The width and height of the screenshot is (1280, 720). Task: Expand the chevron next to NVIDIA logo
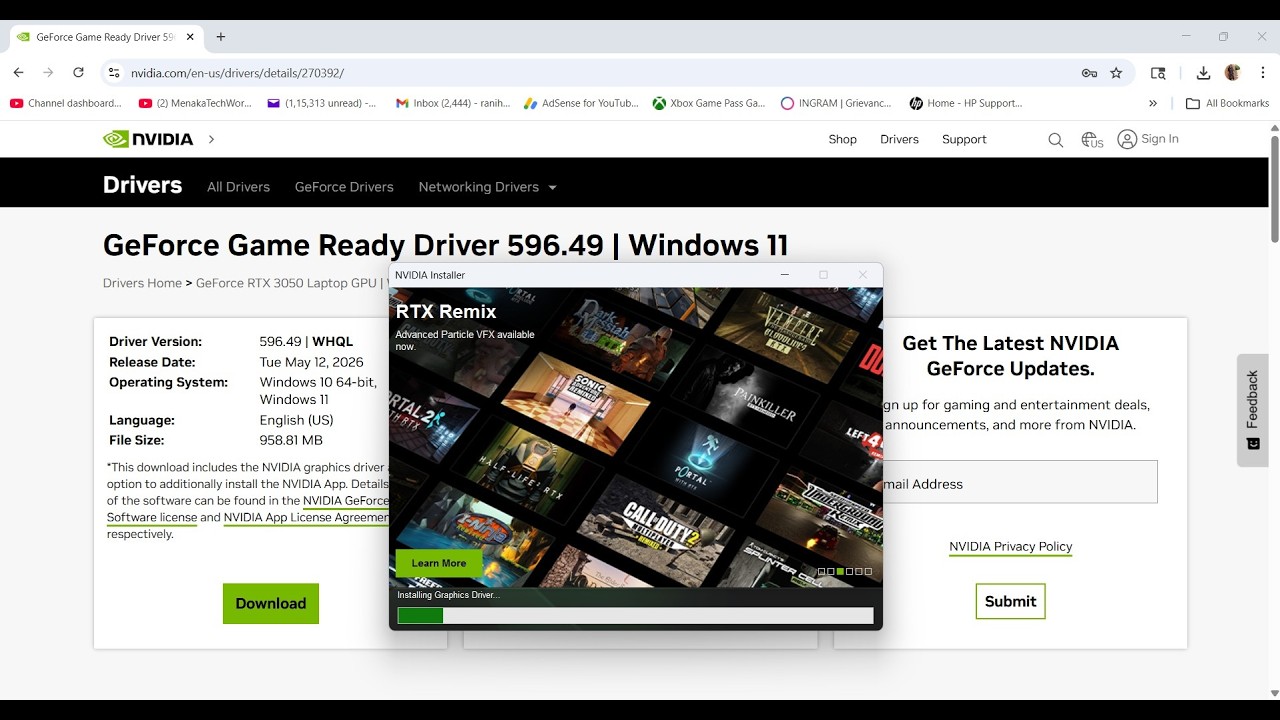click(x=211, y=139)
